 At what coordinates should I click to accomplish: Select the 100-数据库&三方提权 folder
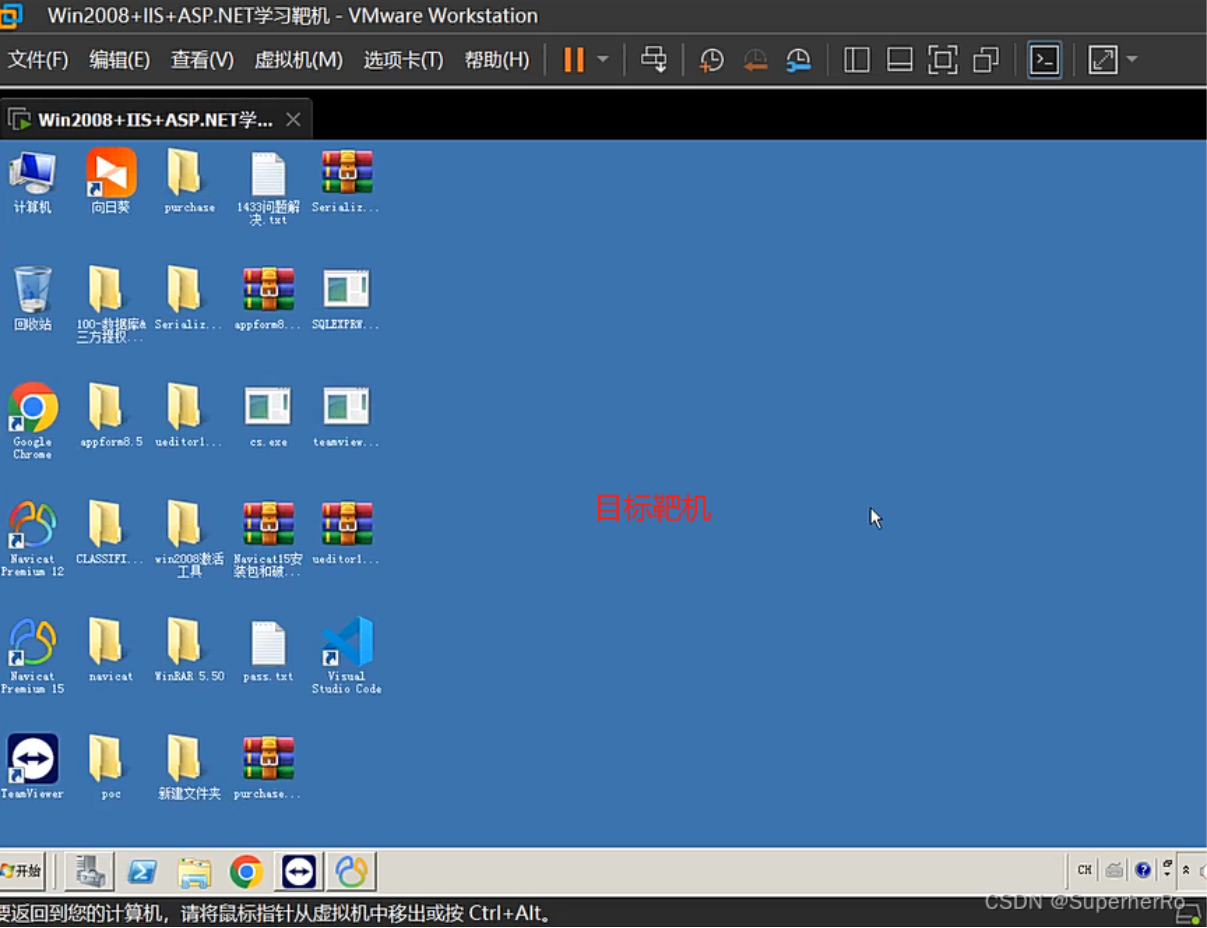(x=111, y=304)
